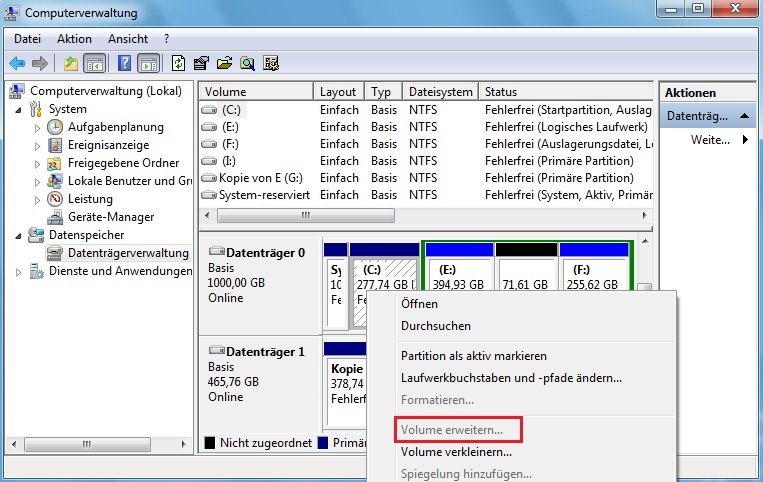This screenshot has width=763, height=482.
Task: Expand the Leistung node
Action: [x=37, y=200]
